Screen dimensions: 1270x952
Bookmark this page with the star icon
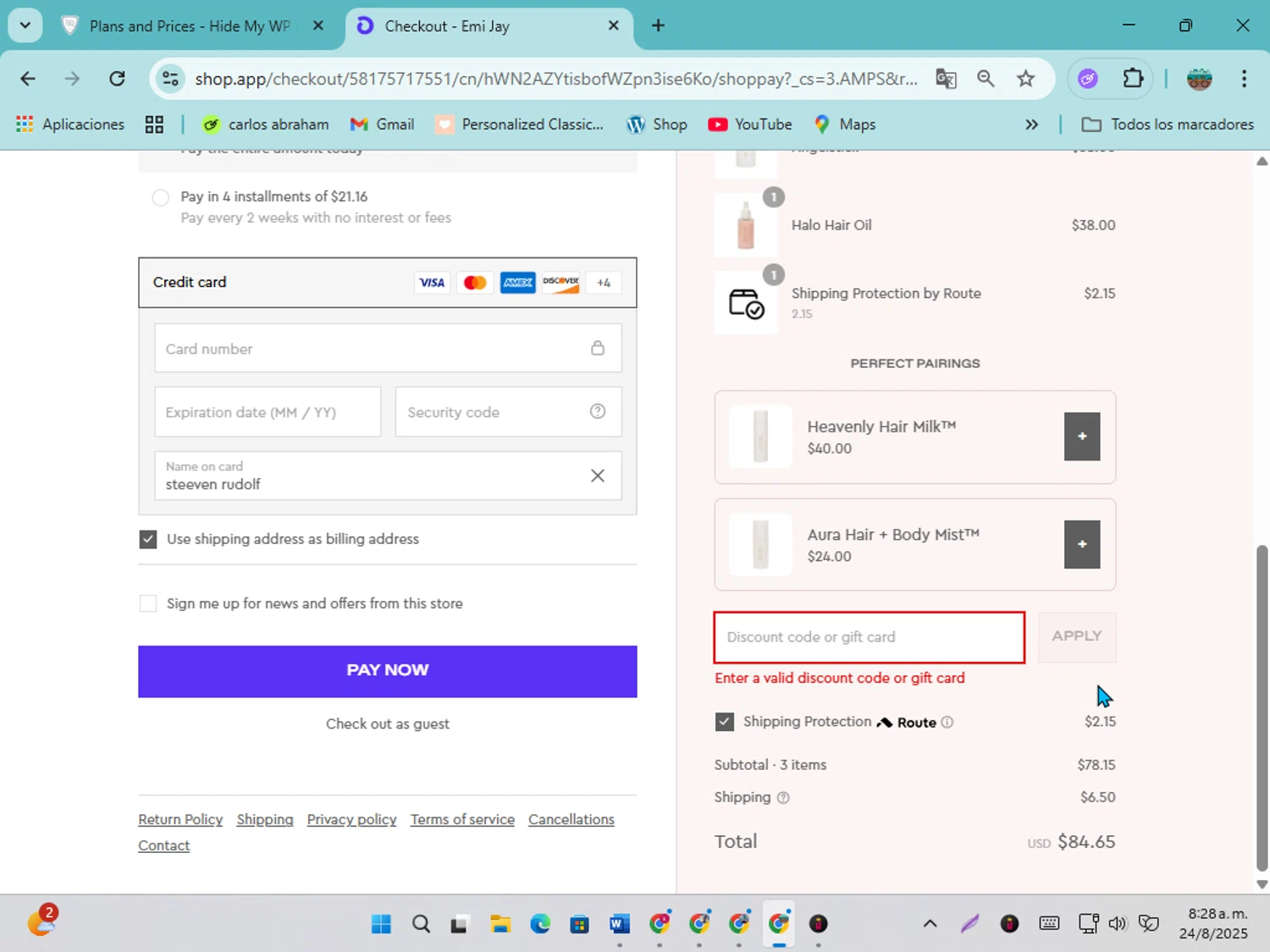[1026, 79]
